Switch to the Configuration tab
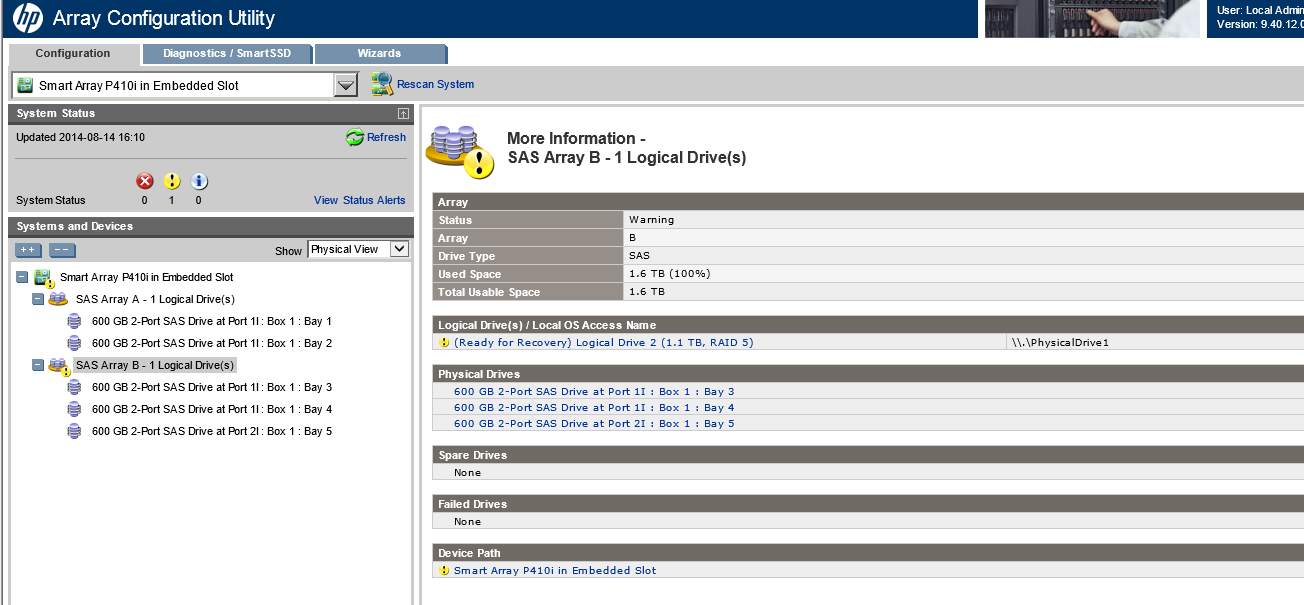Image resolution: width=1304 pixels, height=605 pixels. pos(73,53)
